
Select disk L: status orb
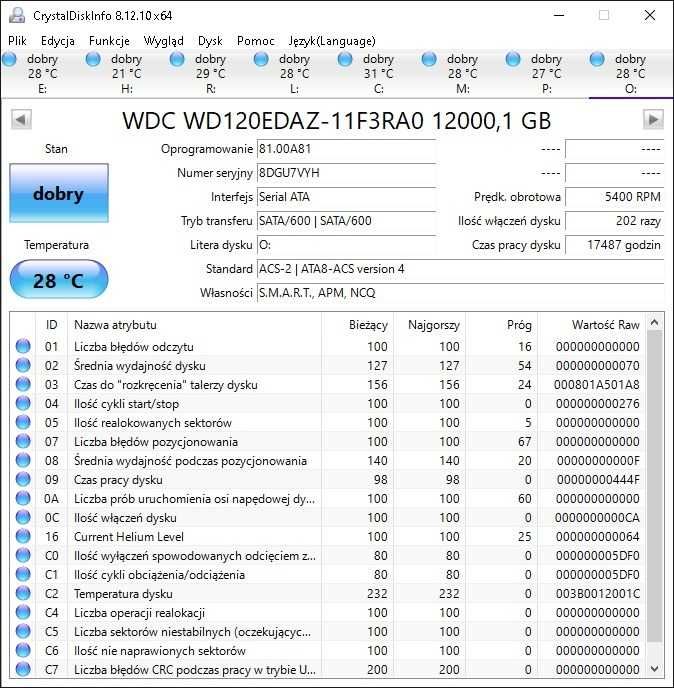pyautogui.click(x=261, y=59)
